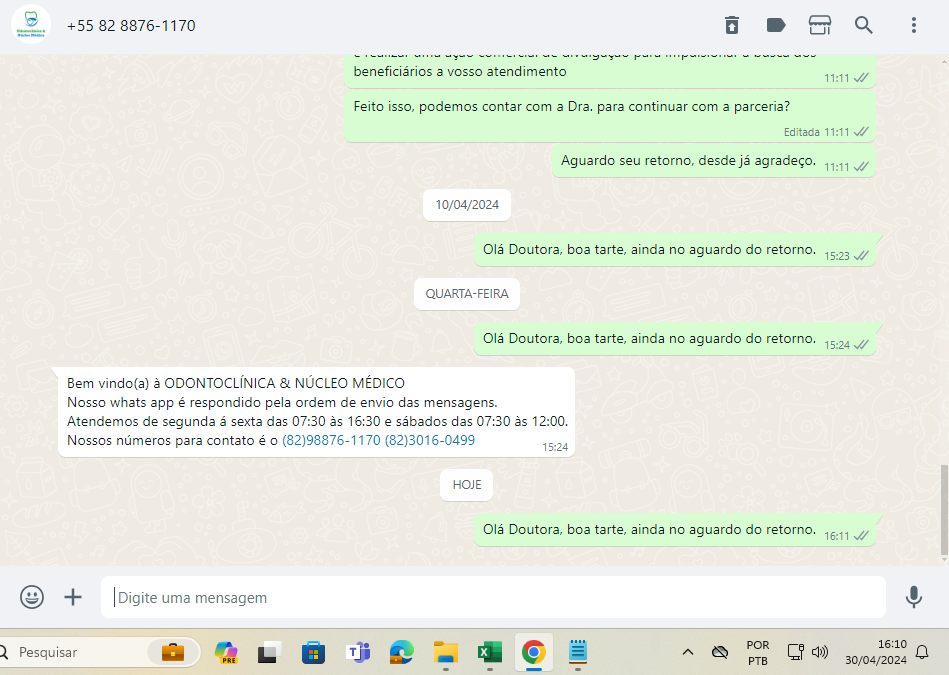Open the notifications bell icon

click(x=922, y=652)
